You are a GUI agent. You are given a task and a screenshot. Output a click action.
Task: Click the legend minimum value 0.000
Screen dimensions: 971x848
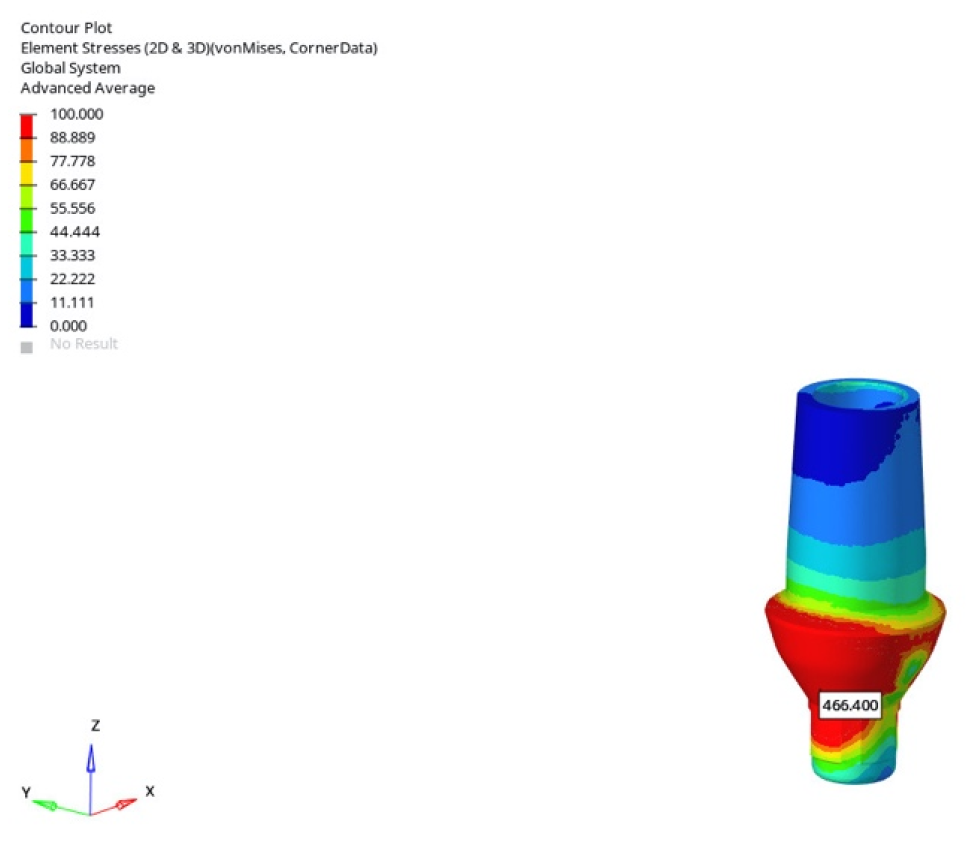(68, 326)
